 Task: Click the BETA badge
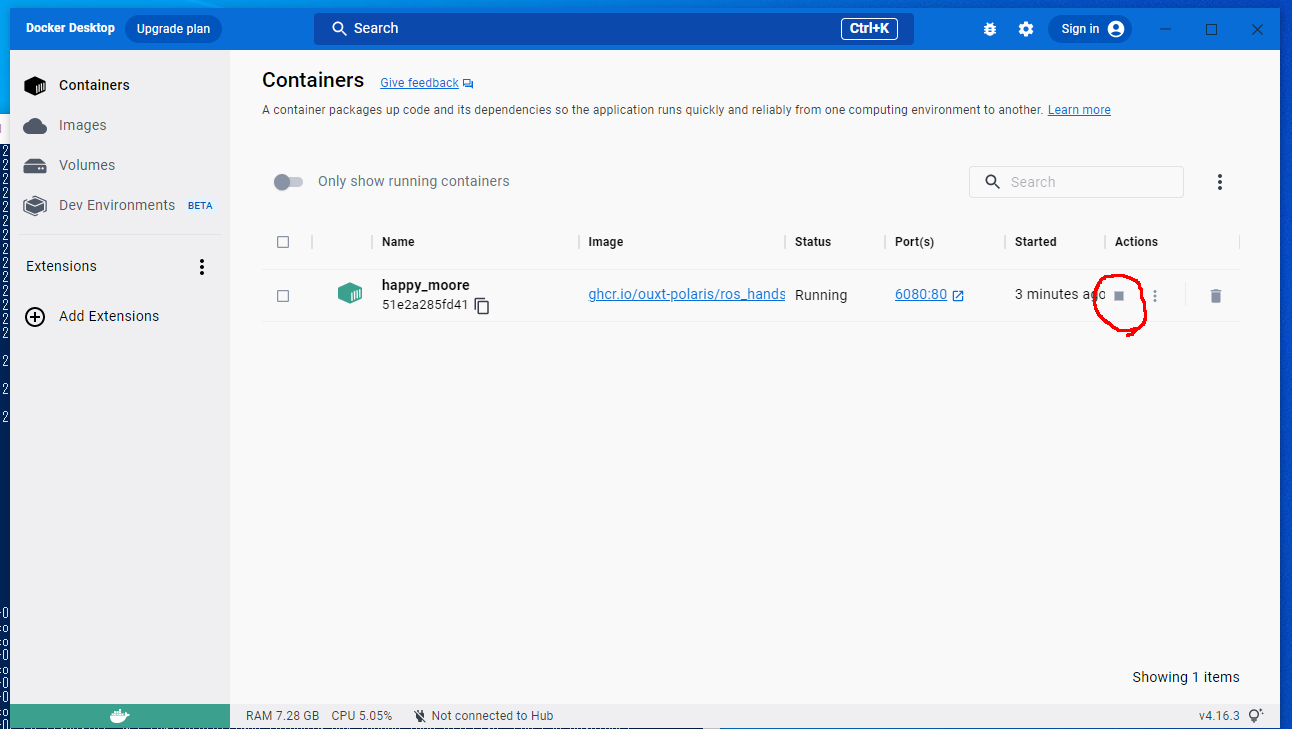200,206
